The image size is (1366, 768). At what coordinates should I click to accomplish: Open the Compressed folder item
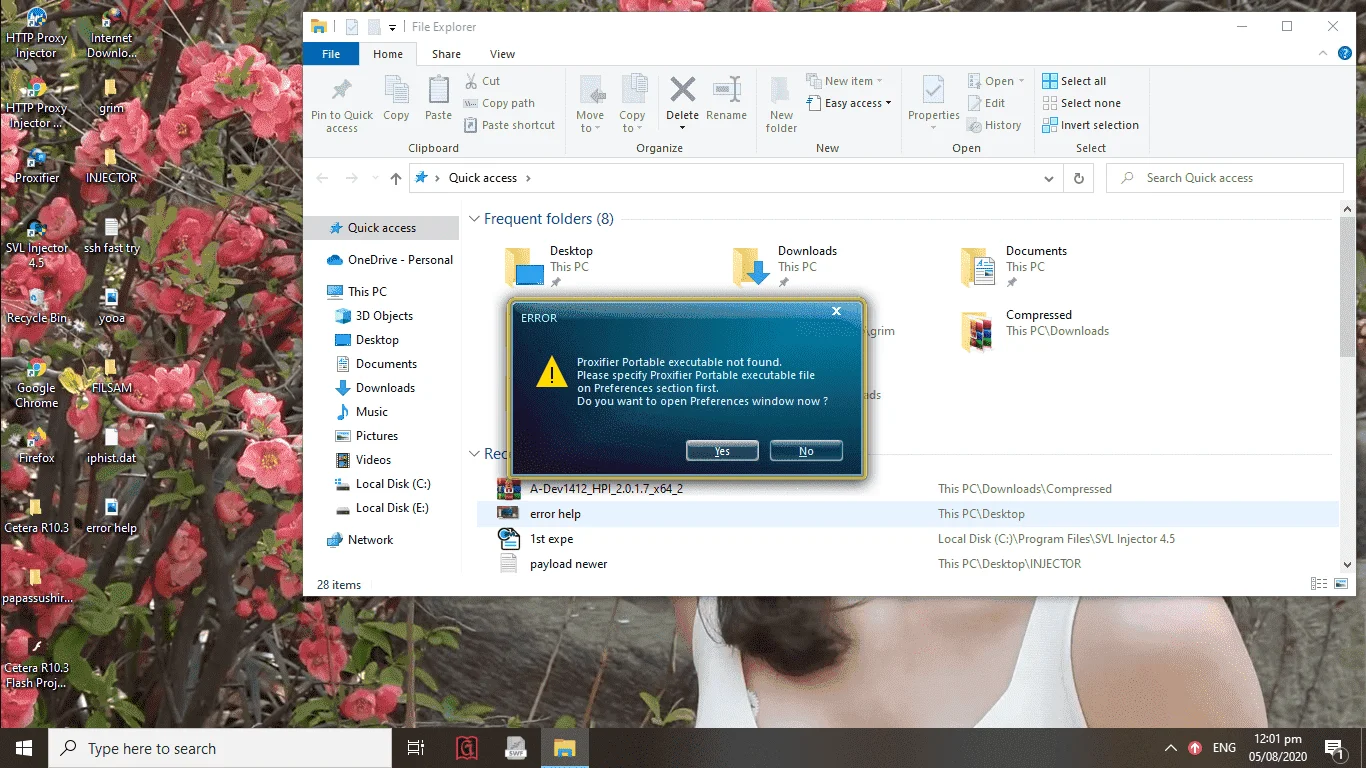(1034, 331)
